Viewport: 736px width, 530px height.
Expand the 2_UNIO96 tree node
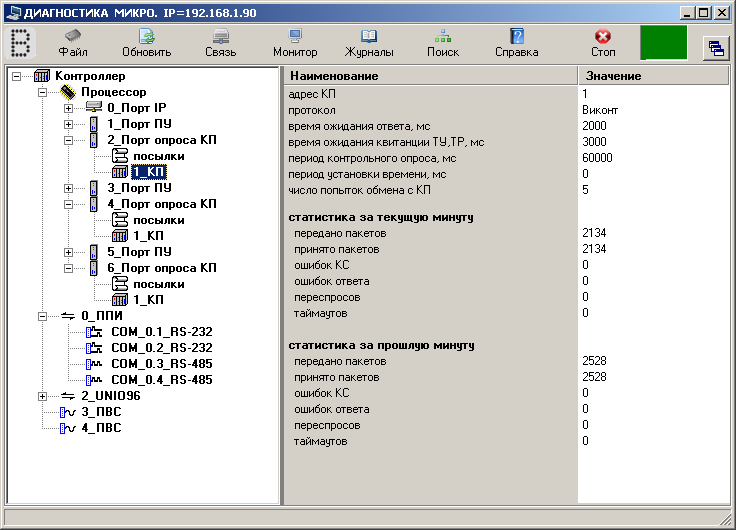(43, 396)
